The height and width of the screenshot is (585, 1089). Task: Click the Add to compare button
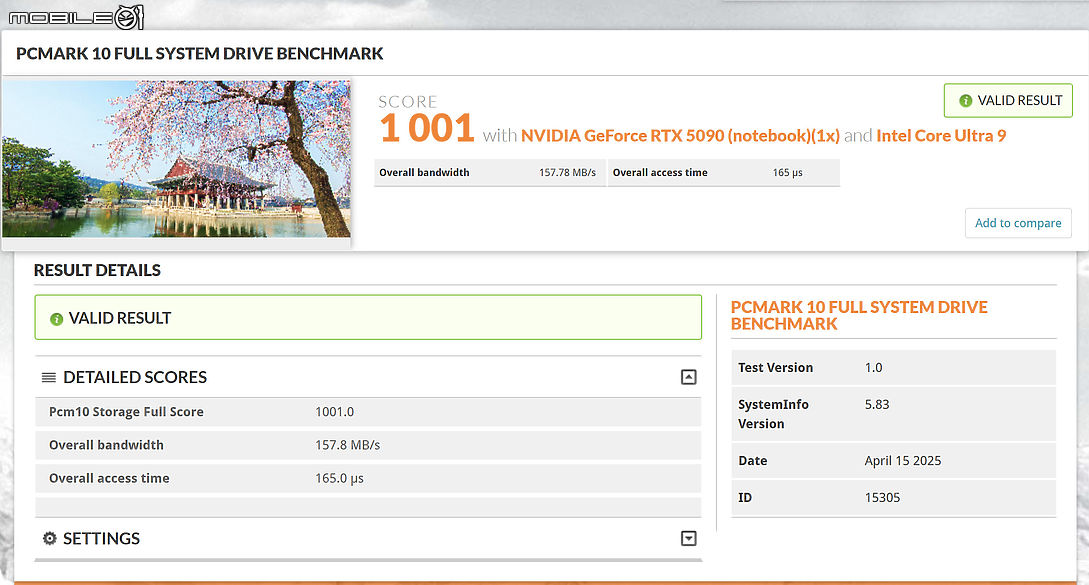point(1018,223)
